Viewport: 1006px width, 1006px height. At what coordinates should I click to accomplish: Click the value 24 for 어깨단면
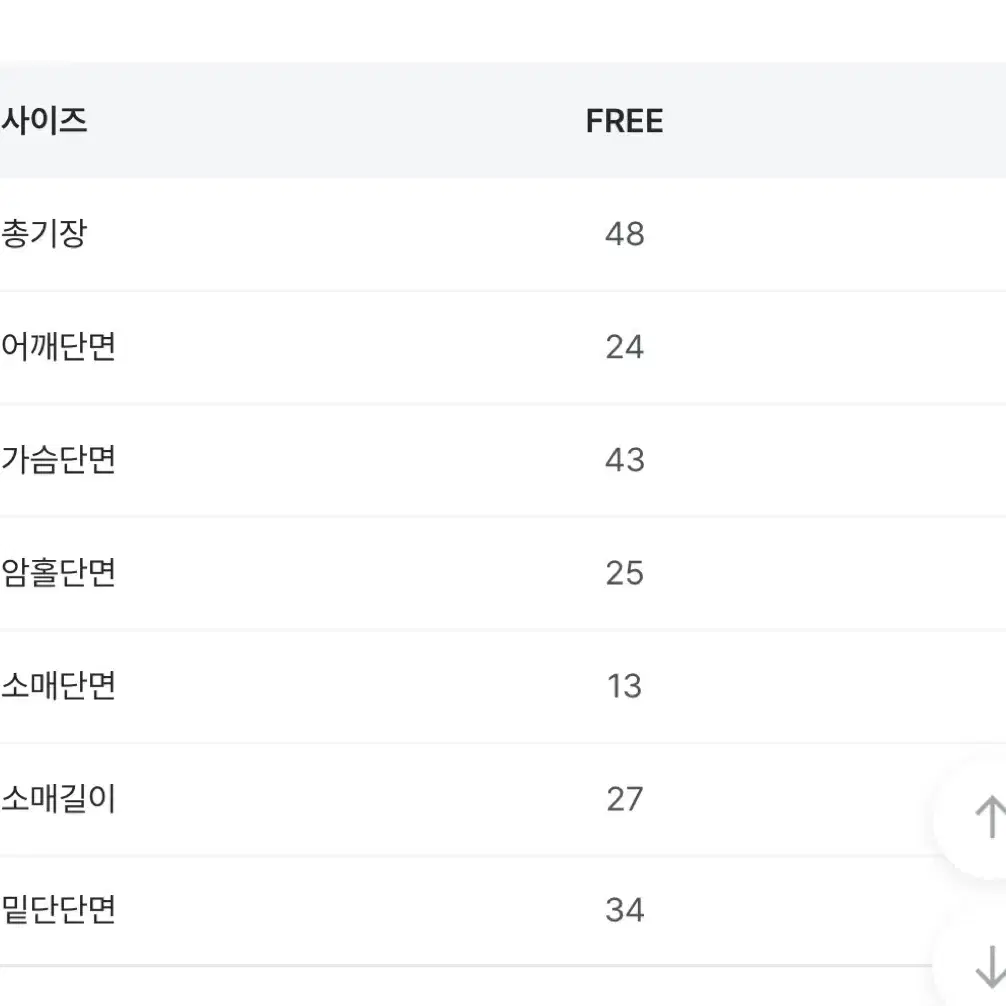[x=624, y=347]
